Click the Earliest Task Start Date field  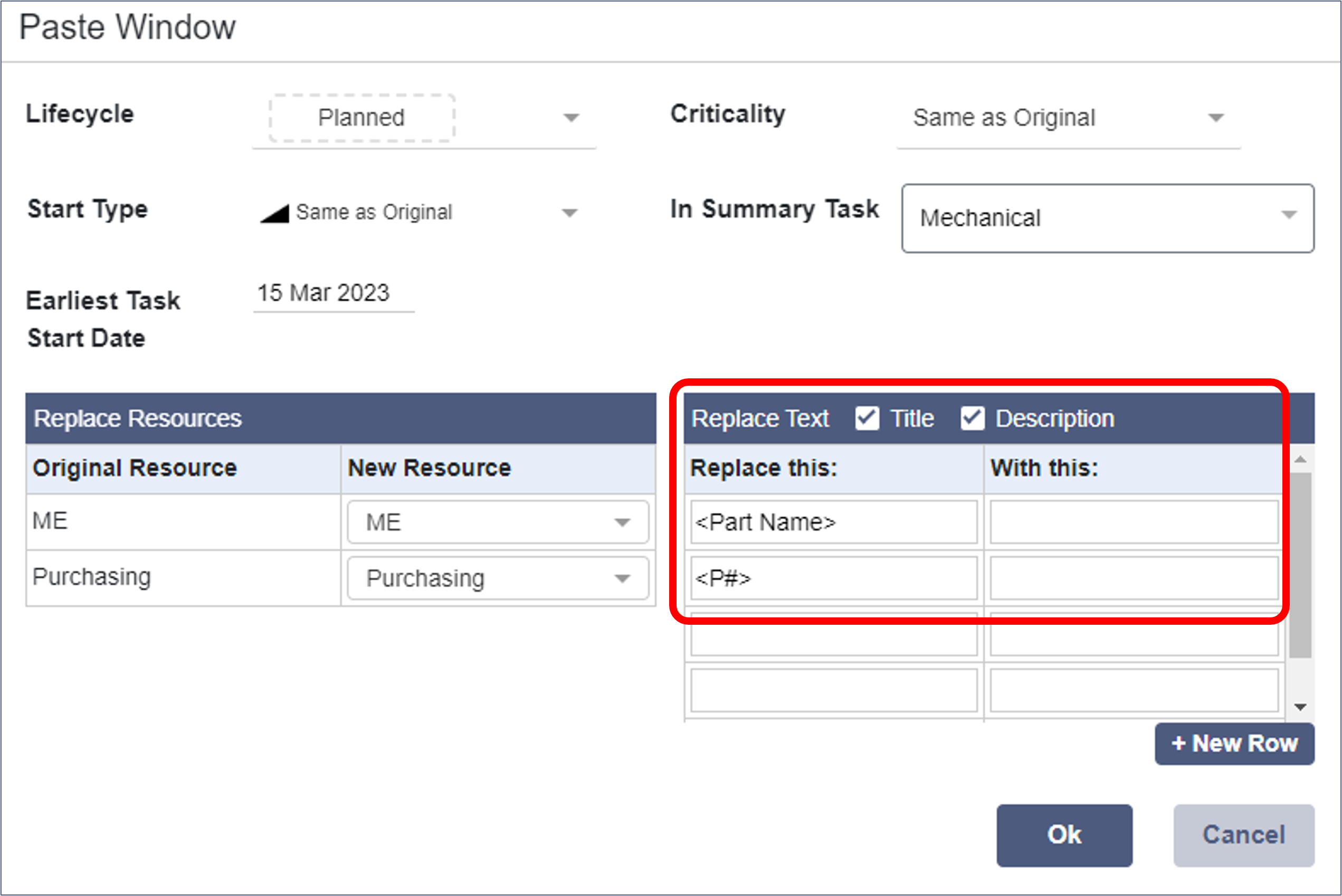[x=333, y=294]
